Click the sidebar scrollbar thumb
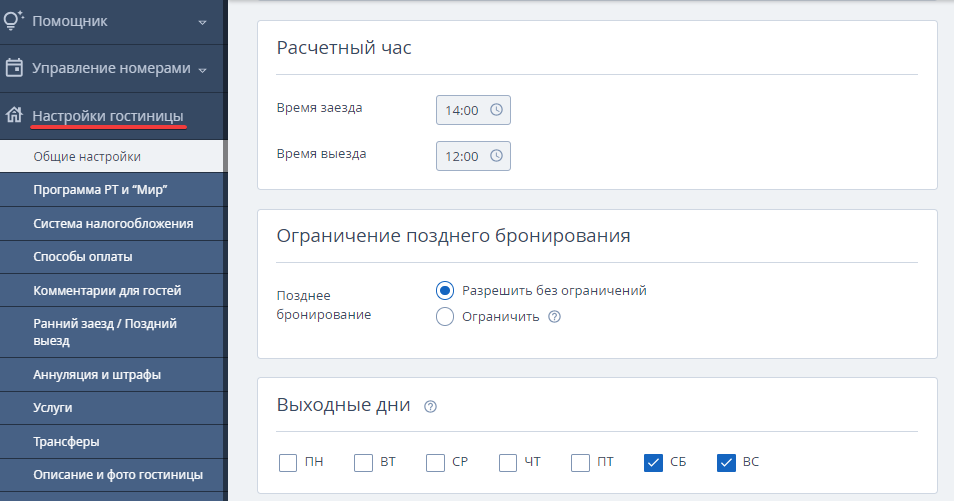 (x=225, y=156)
